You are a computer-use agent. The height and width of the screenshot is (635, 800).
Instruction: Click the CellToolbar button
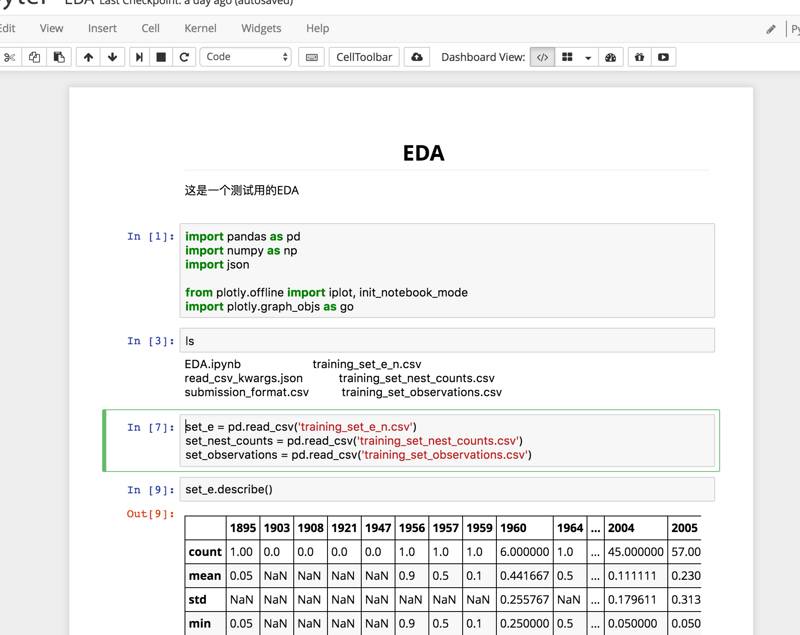coord(364,57)
